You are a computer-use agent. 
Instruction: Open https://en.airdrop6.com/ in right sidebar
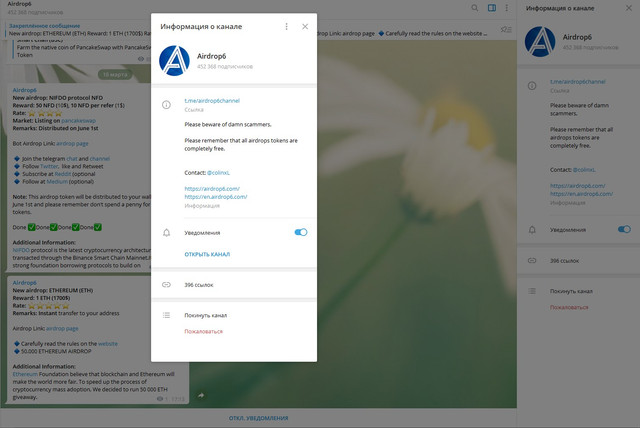tap(581, 194)
